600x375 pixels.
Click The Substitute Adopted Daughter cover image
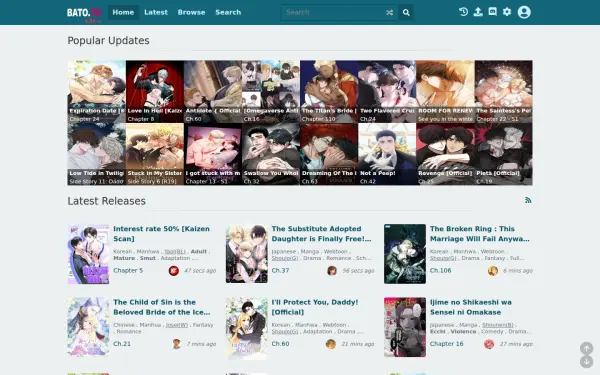tap(247, 254)
